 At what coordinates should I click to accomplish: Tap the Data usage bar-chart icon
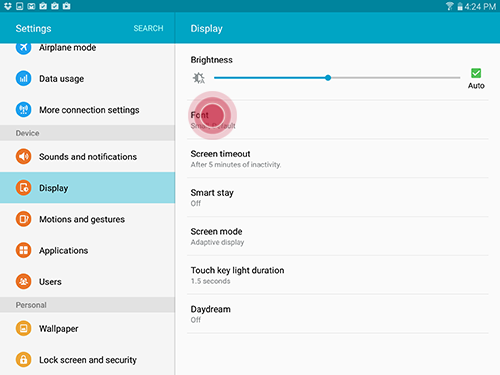click(23, 78)
